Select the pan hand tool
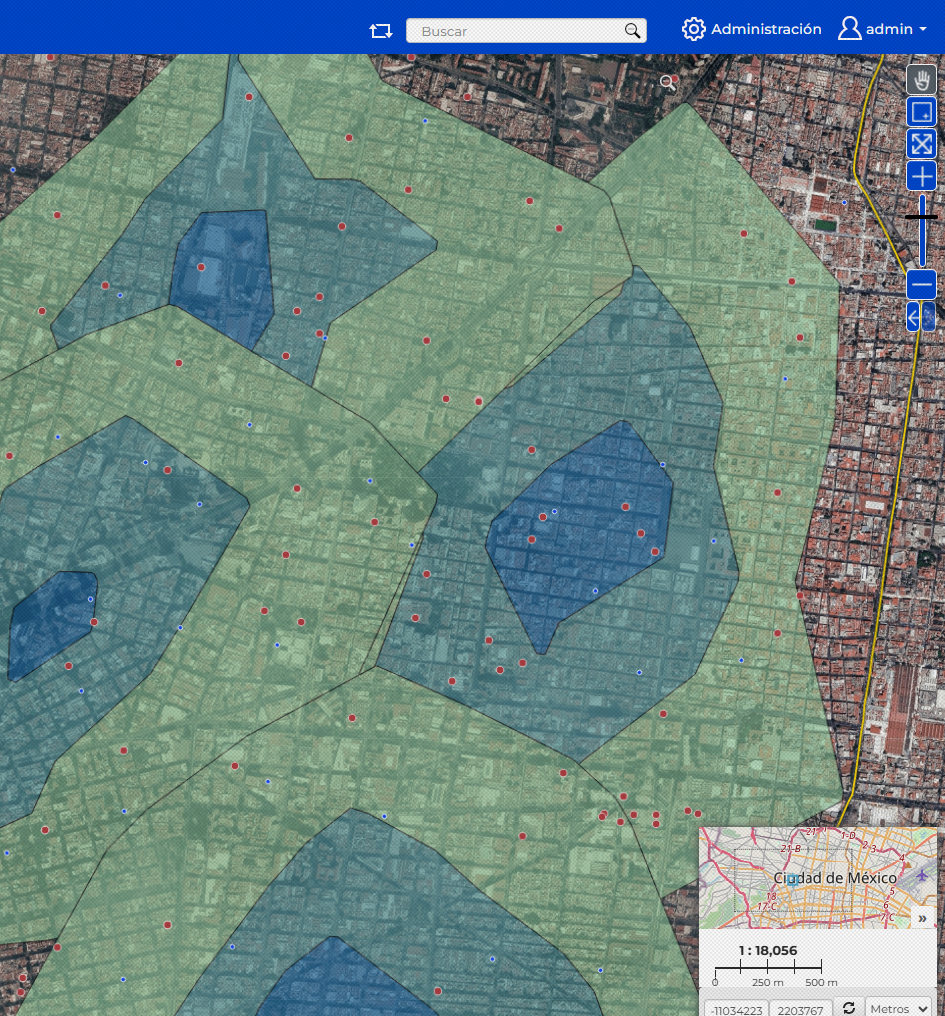This screenshot has height=1016, width=945. click(921, 80)
